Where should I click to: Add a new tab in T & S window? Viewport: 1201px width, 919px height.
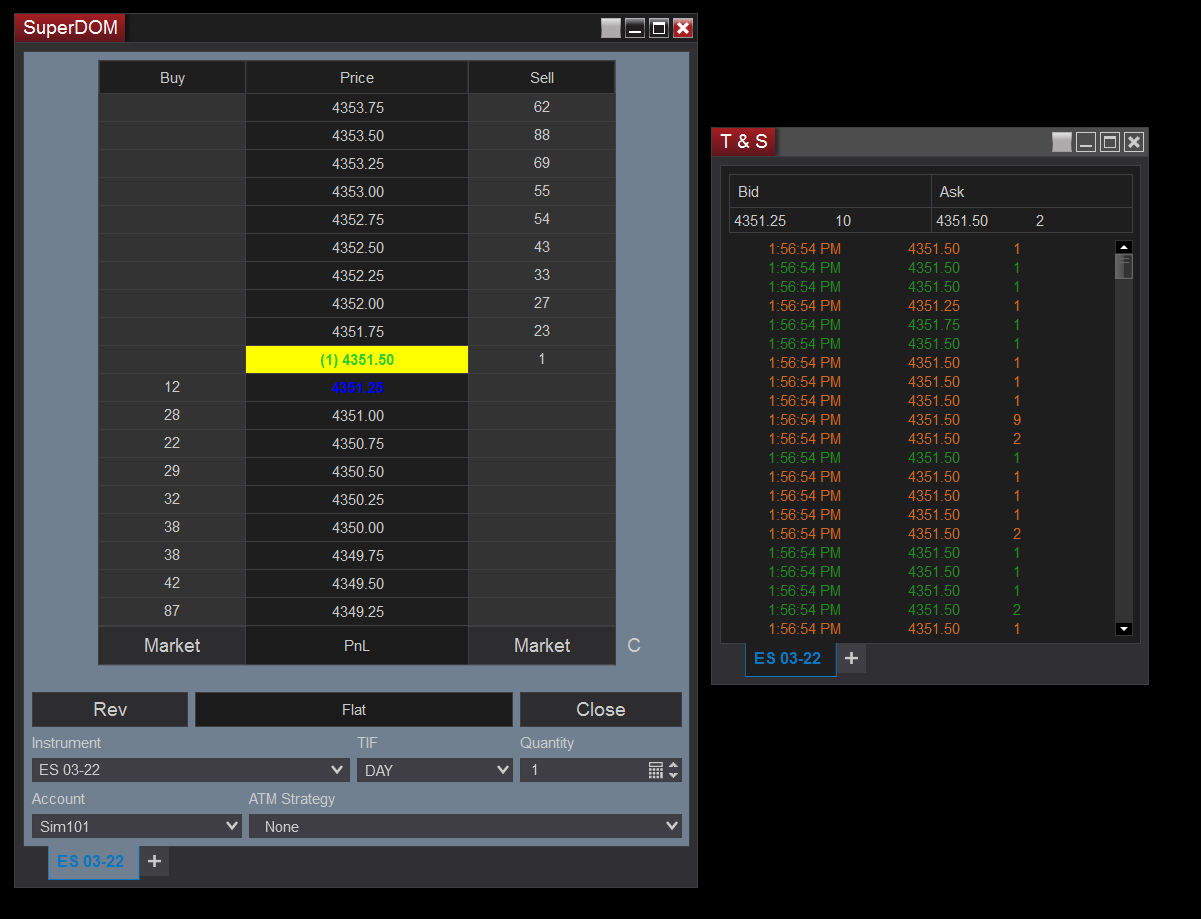pos(851,658)
